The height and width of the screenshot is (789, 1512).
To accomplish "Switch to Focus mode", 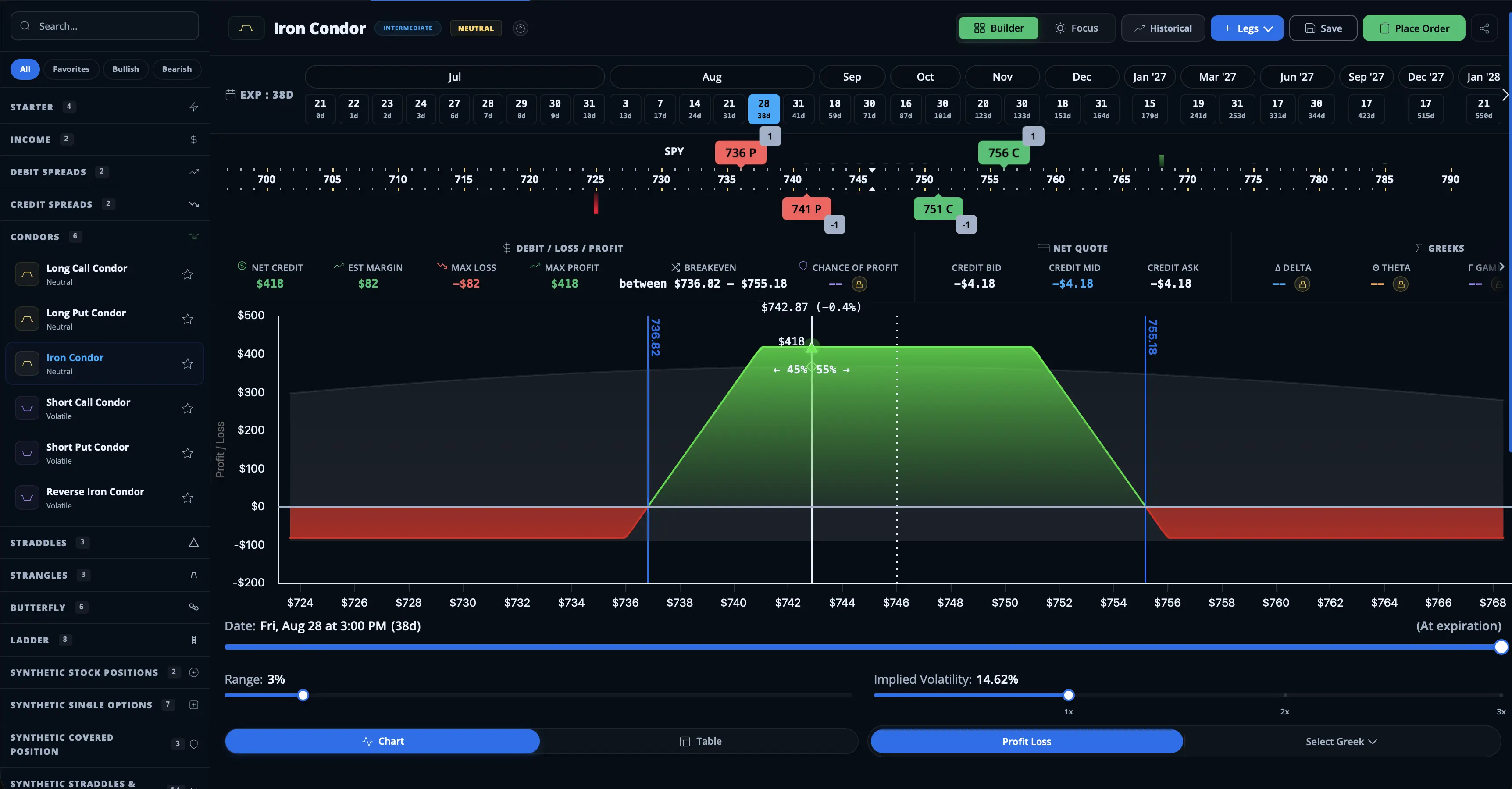I will coord(1076,28).
